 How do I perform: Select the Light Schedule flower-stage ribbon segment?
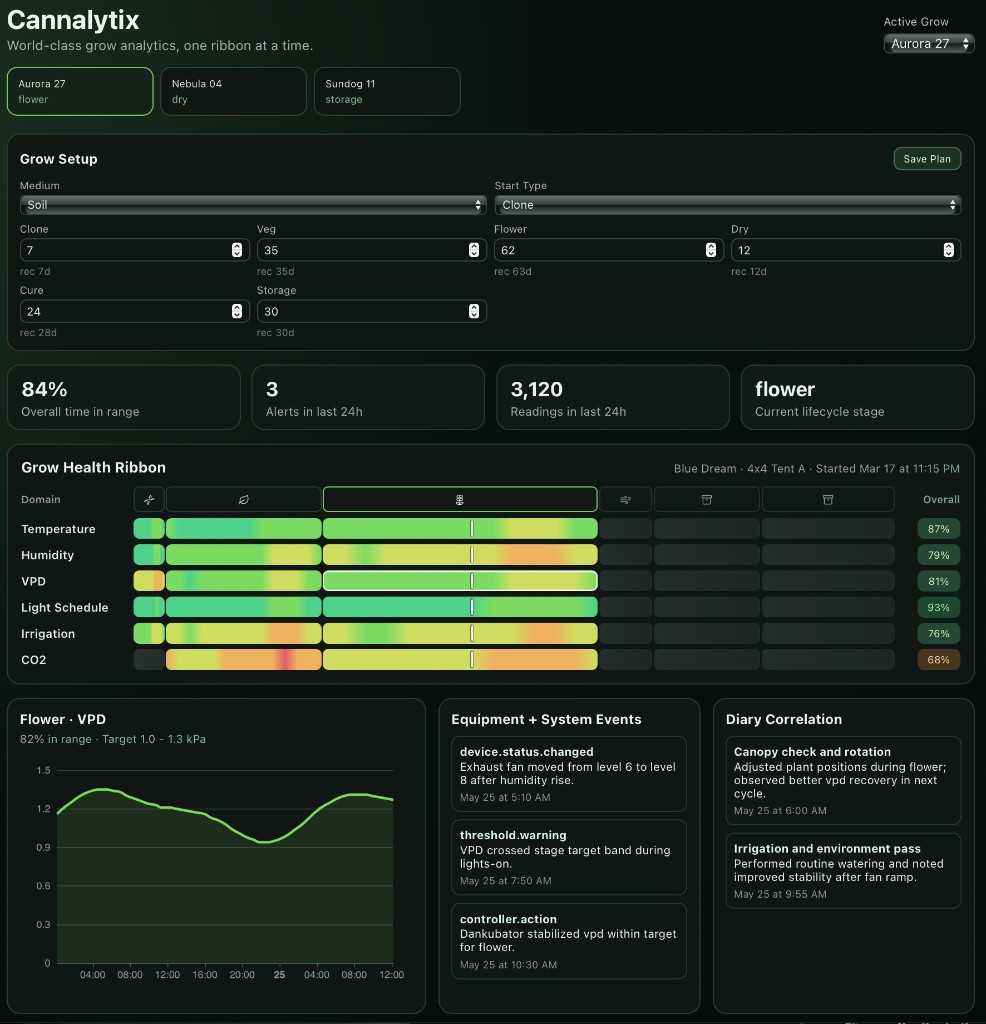point(460,607)
